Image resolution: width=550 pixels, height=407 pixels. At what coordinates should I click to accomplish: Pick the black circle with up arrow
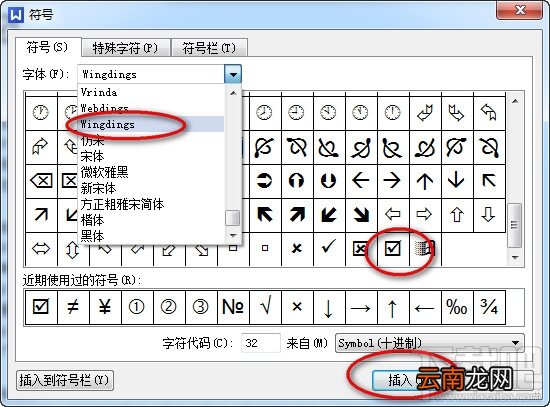297,181
